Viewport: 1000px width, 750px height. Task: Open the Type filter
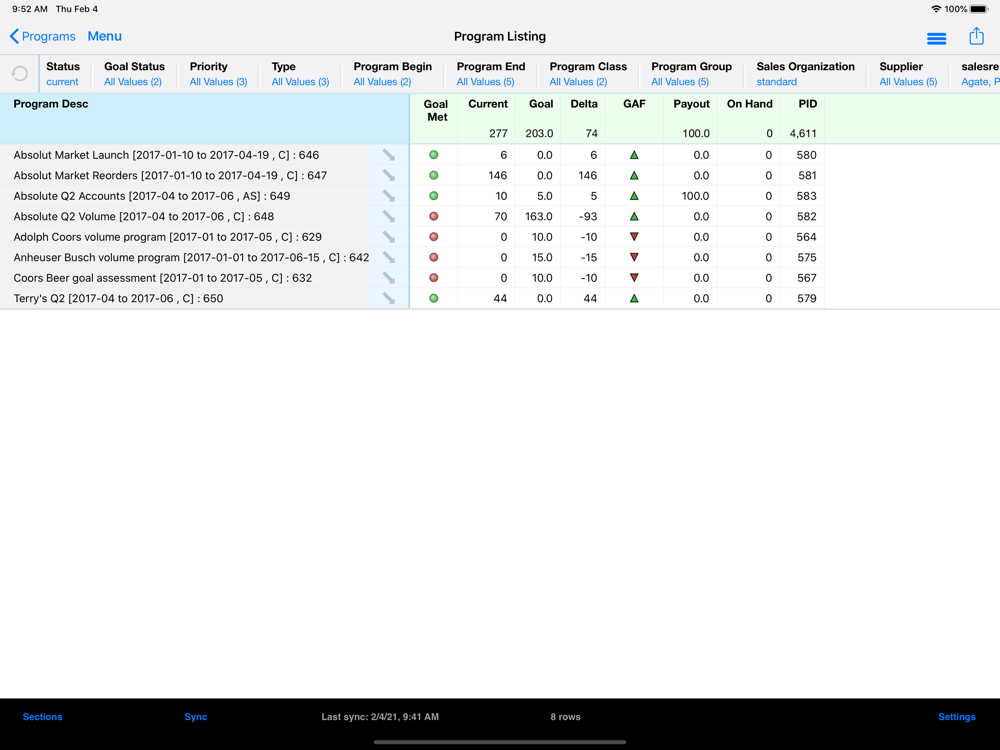pyautogui.click(x=300, y=74)
